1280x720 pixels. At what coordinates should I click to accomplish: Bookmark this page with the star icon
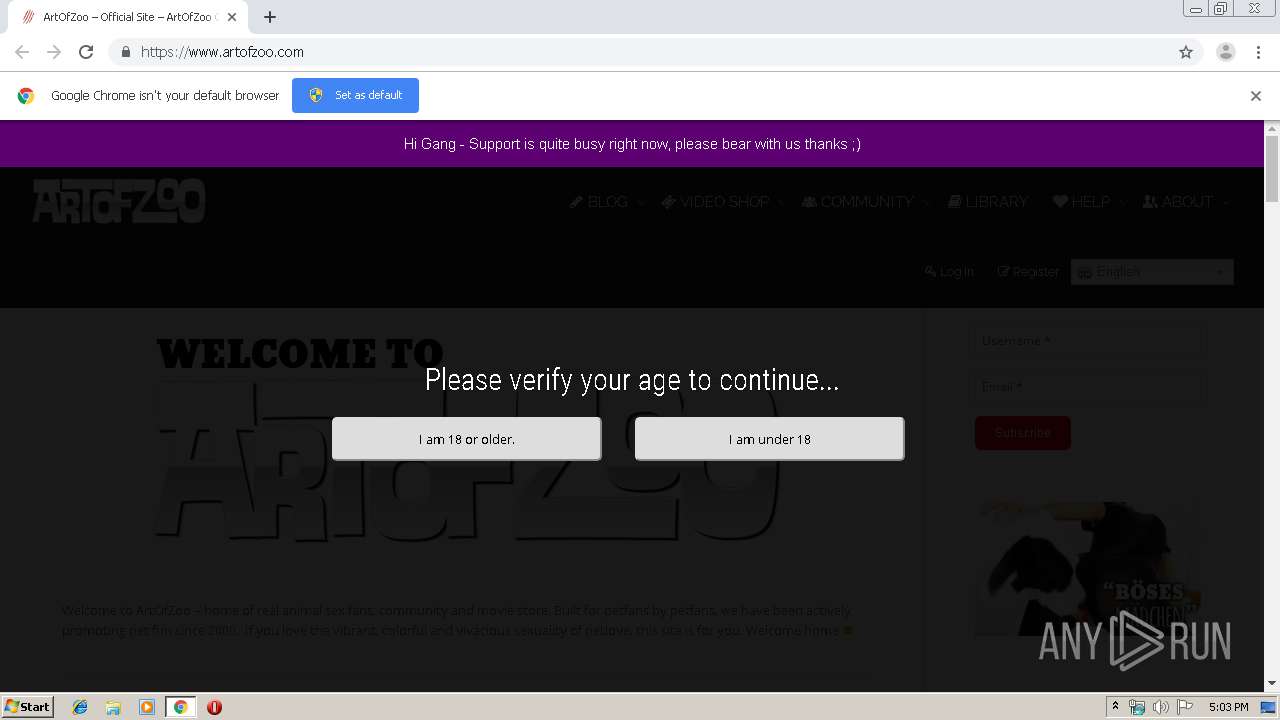1186,52
